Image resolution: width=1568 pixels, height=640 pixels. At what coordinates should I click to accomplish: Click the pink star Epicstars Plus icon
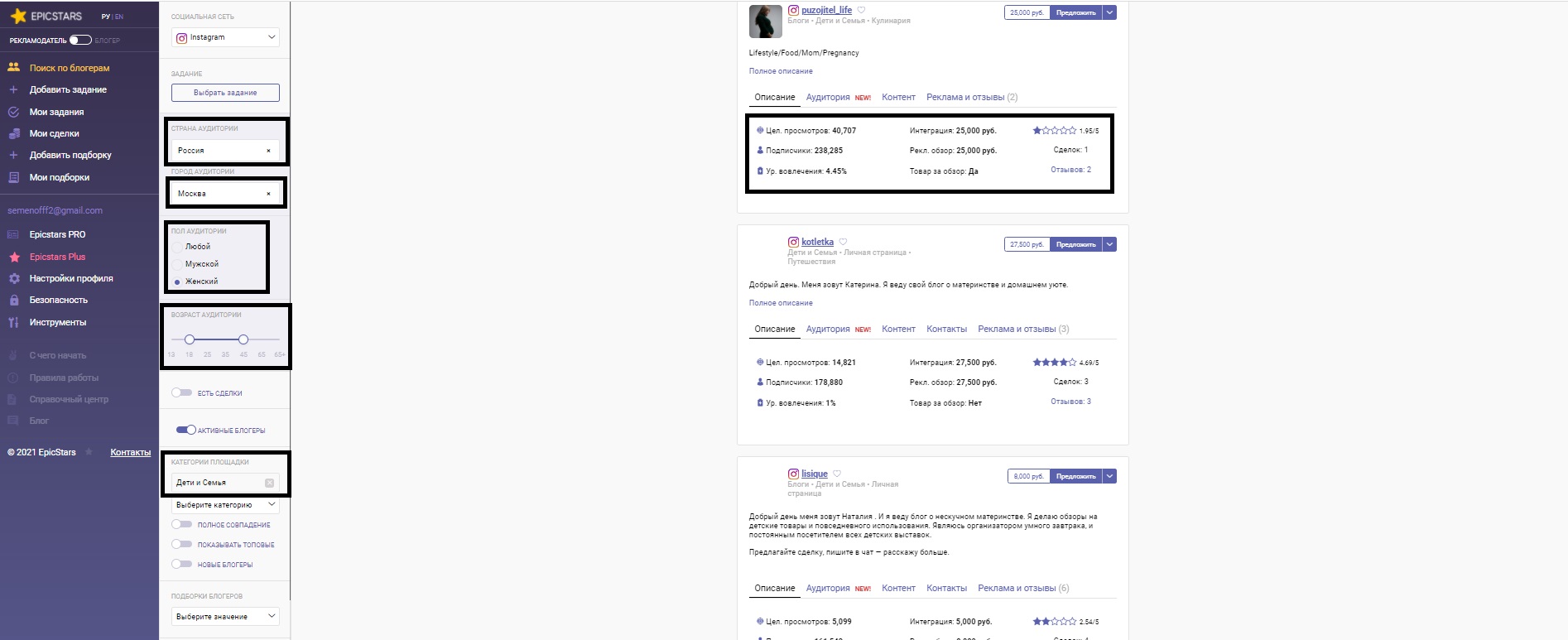pyautogui.click(x=13, y=257)
